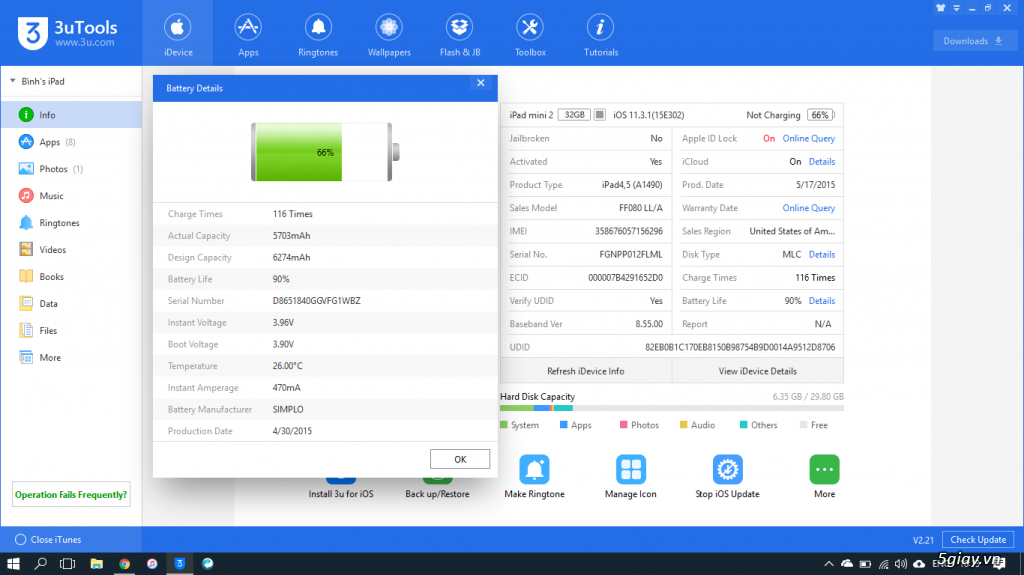Click the 32GB storage badge
This screenshot has width=1024, height=575.
pos(574,115)
